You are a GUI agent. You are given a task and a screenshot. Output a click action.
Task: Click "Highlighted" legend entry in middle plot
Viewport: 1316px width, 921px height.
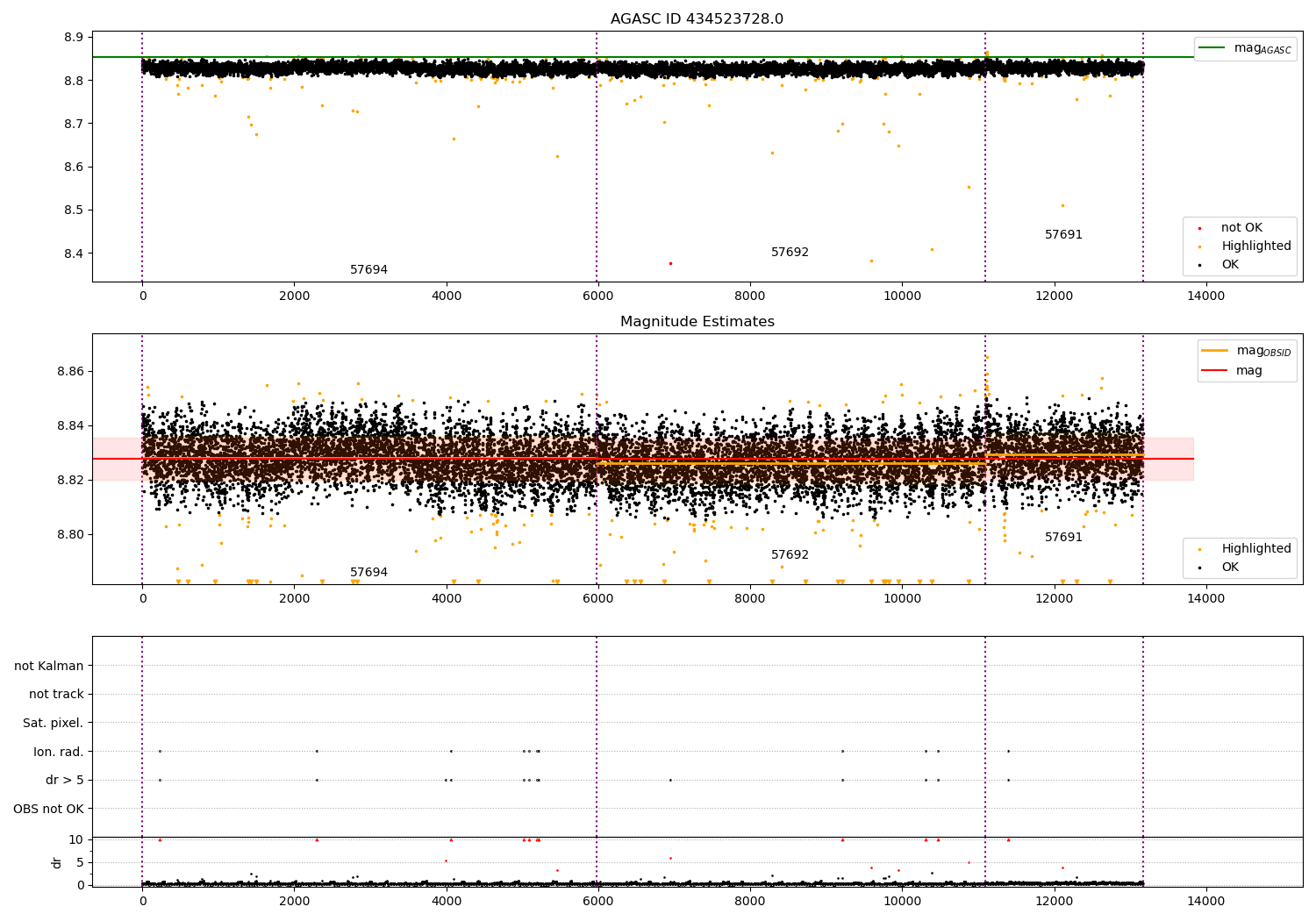1256,549
